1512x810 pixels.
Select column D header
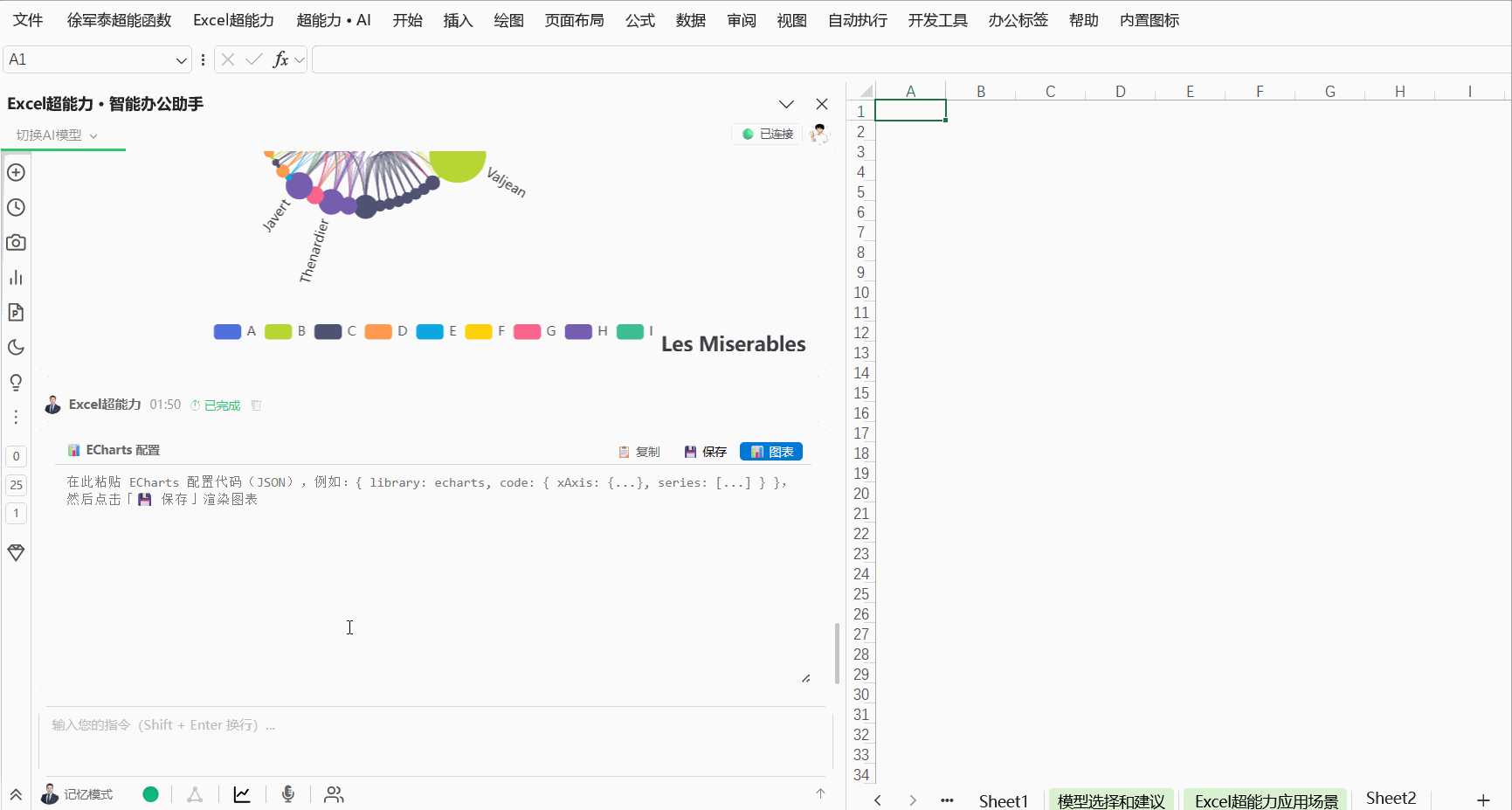click(x=1120, y=91)
